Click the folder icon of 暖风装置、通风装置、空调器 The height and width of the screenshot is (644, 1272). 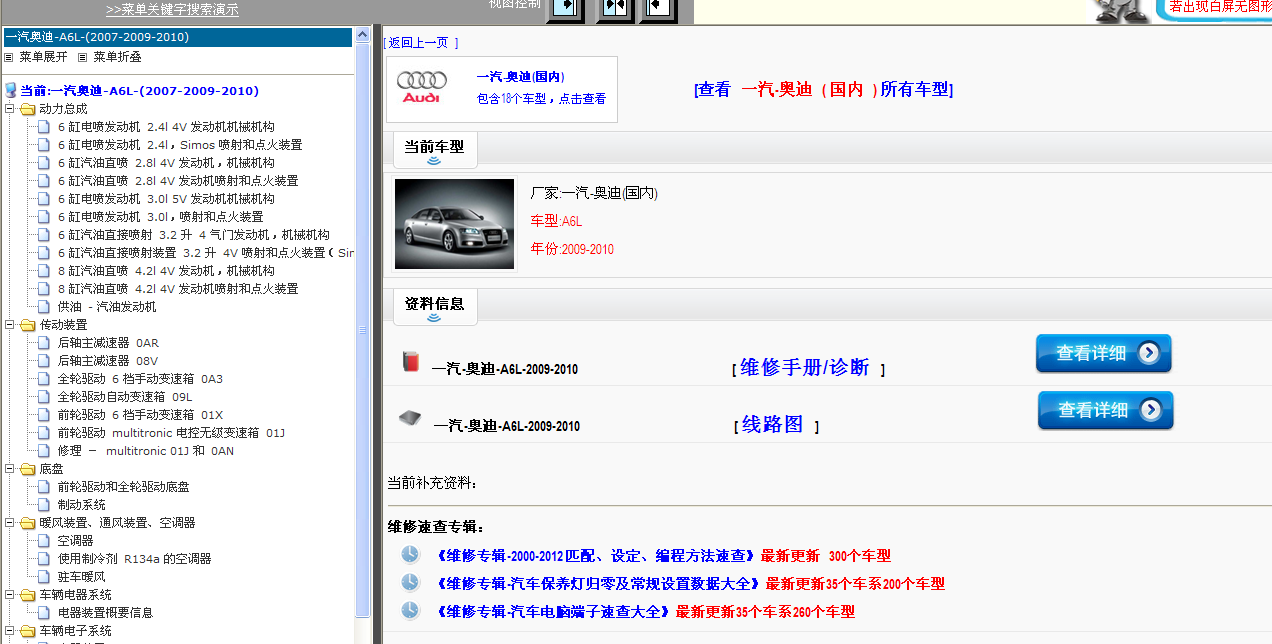27,522
